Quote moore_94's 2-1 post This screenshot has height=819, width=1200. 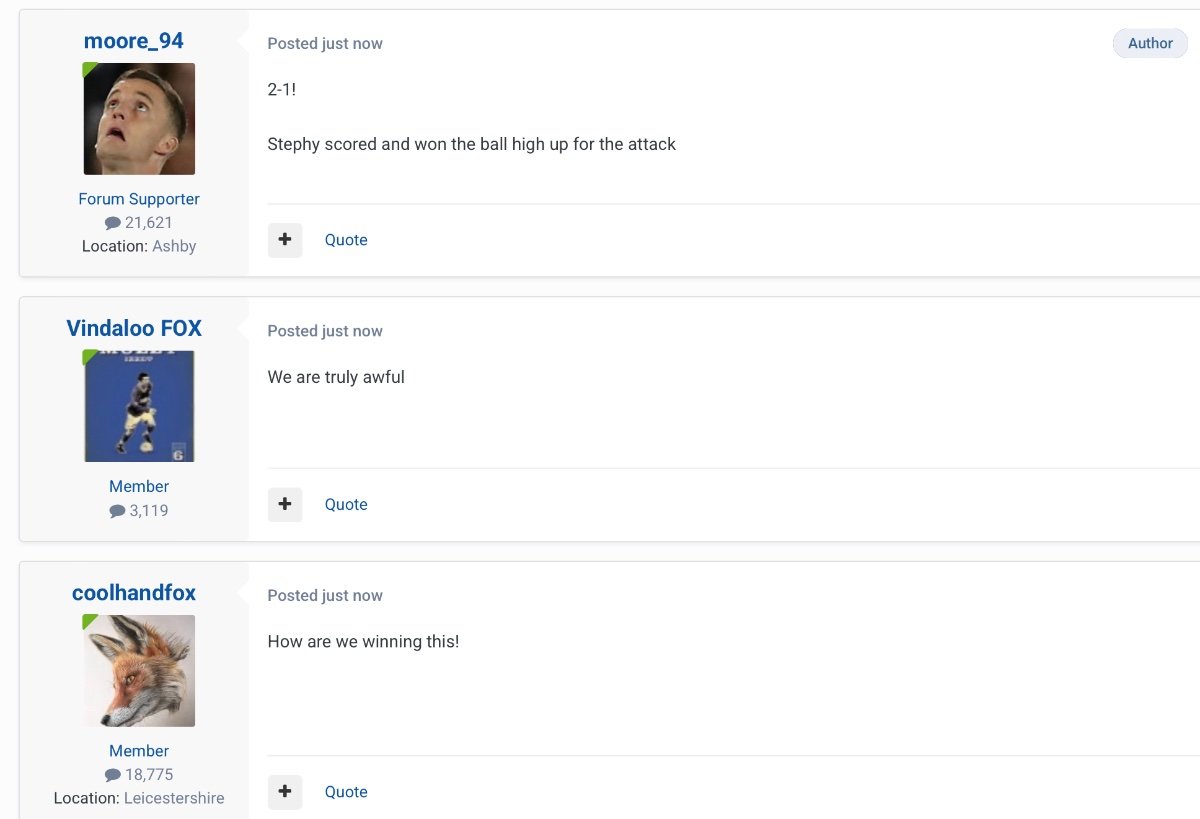(346, 240)
